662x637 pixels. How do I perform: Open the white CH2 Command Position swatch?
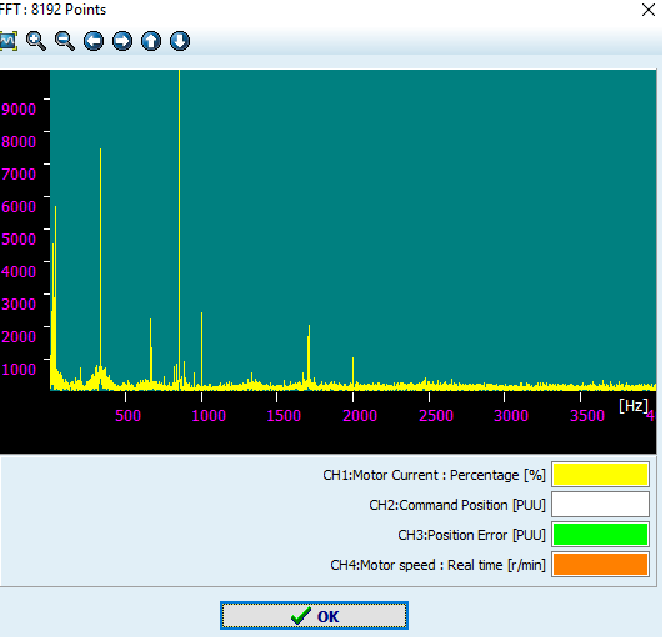tap(600, 505)
